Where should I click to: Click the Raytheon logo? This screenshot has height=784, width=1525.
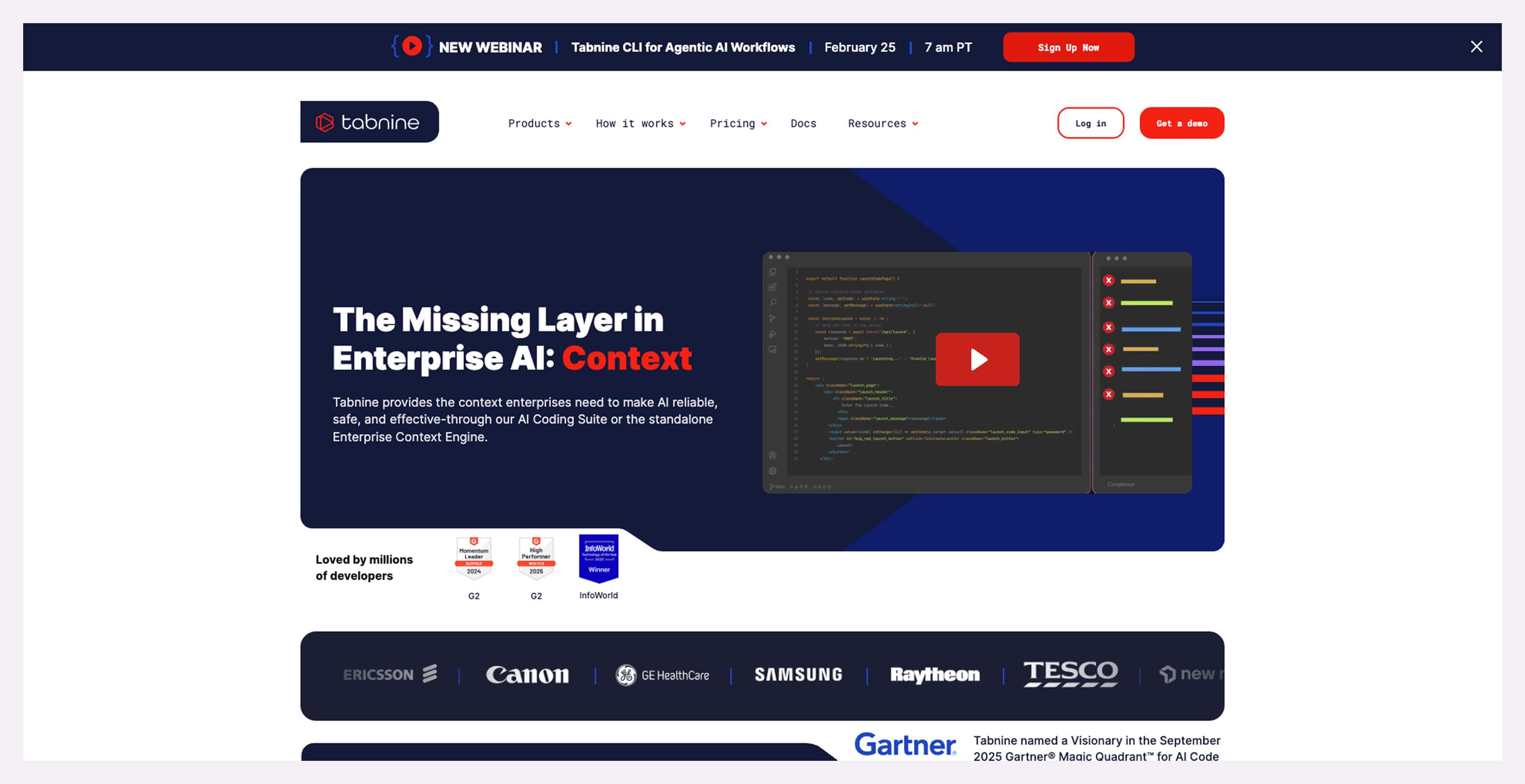point(935,674)
